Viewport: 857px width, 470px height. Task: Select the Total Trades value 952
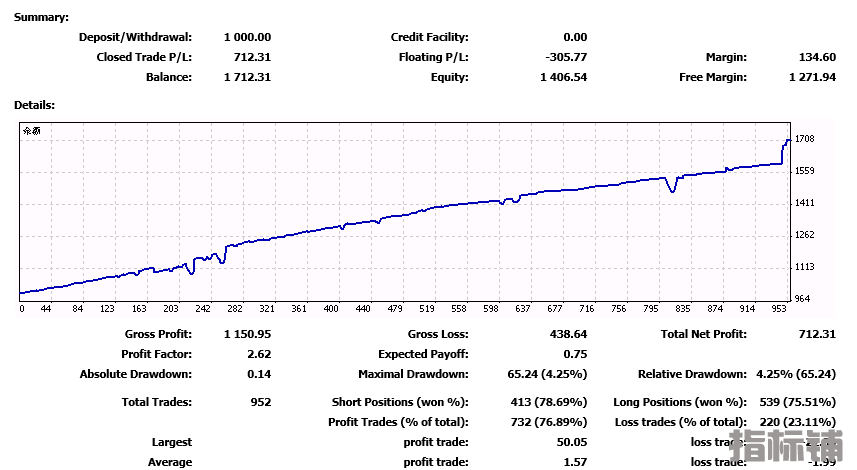(x=261, y=402)
